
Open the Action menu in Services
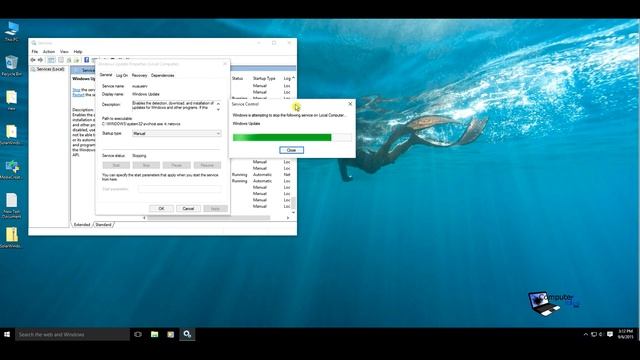(49, 52)
